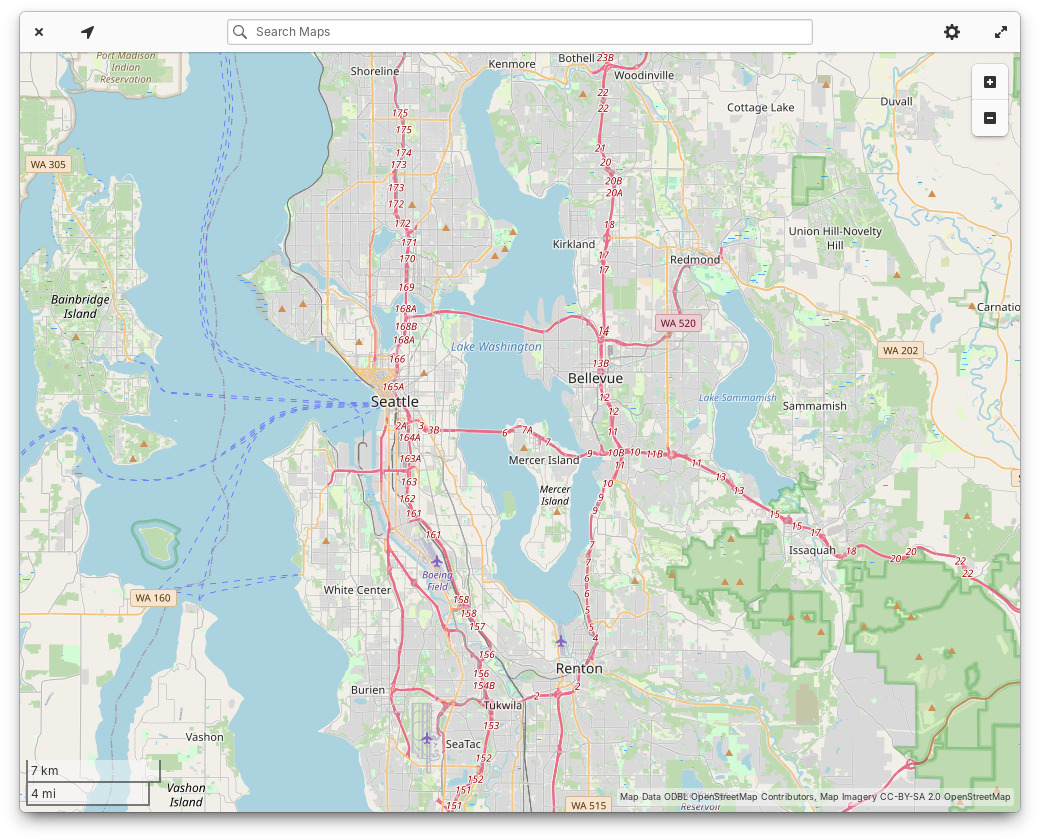Click the WA 520 highway shield
1040x840 pixels.
tap(677, 323)
